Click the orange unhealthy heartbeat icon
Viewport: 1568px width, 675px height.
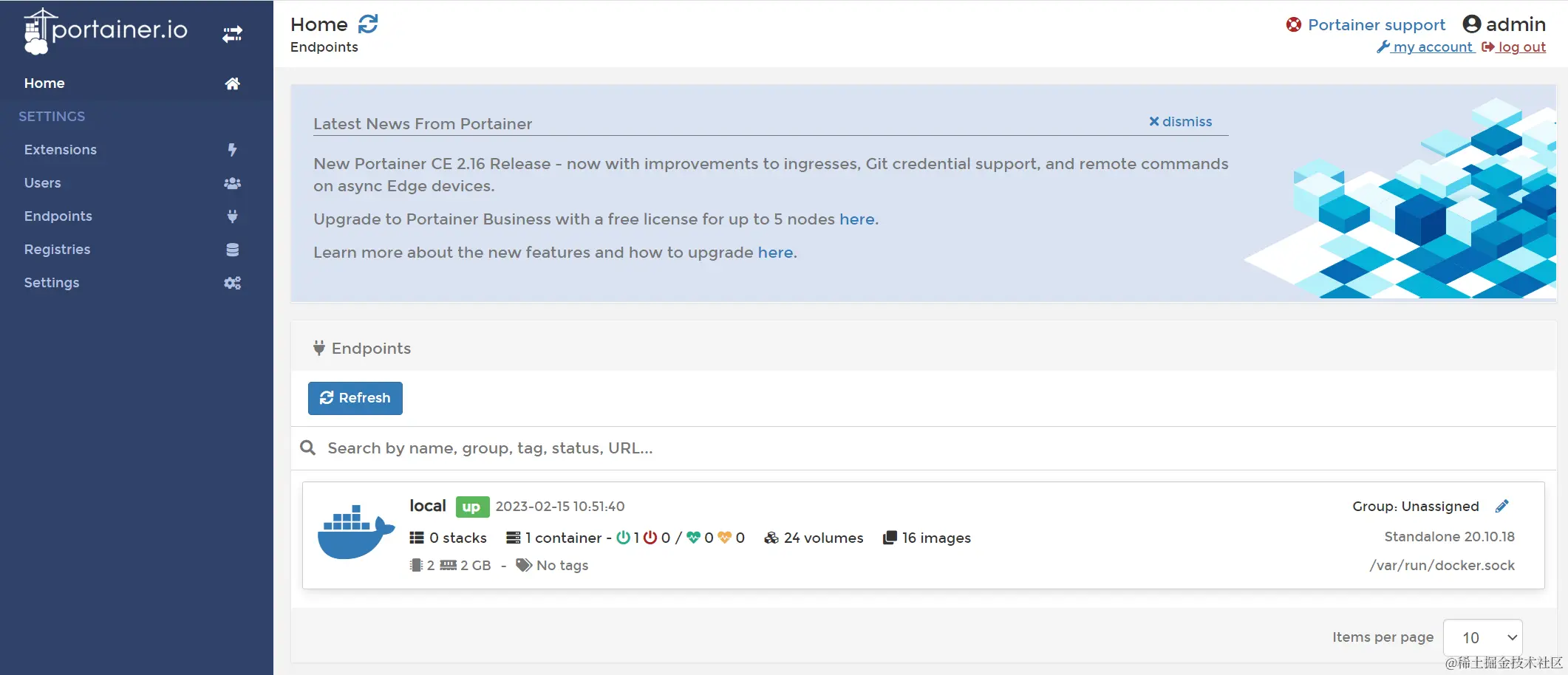pyautogui.click(x=724, y=538)
